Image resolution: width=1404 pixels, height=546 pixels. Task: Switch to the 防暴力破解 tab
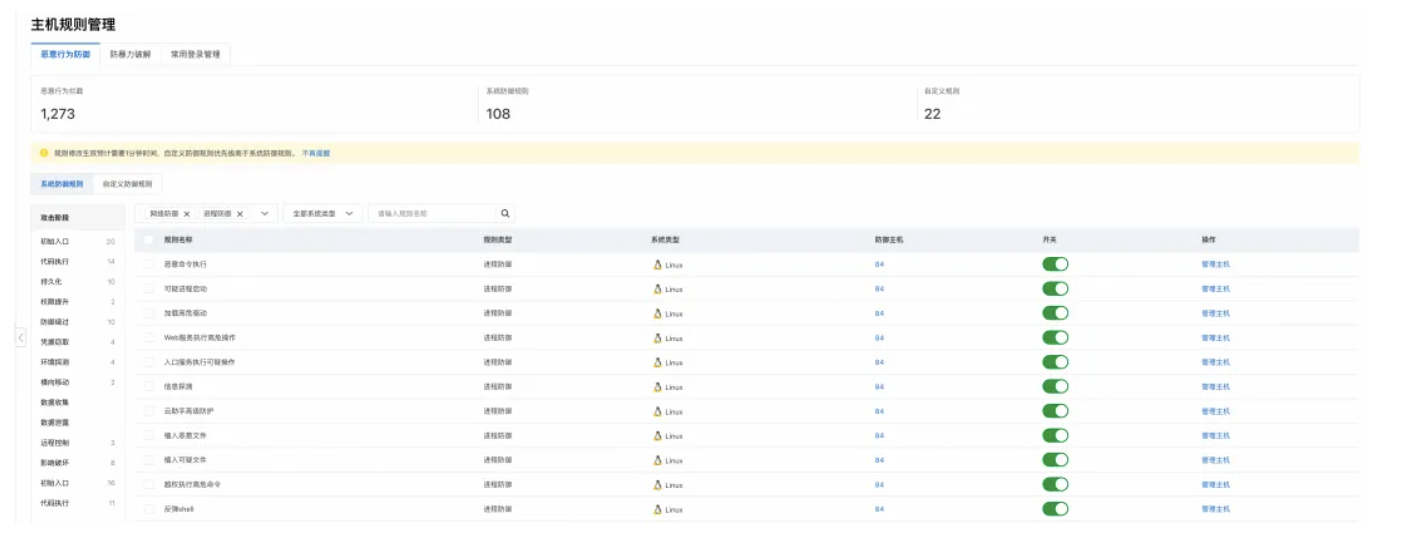click(130, 54)
